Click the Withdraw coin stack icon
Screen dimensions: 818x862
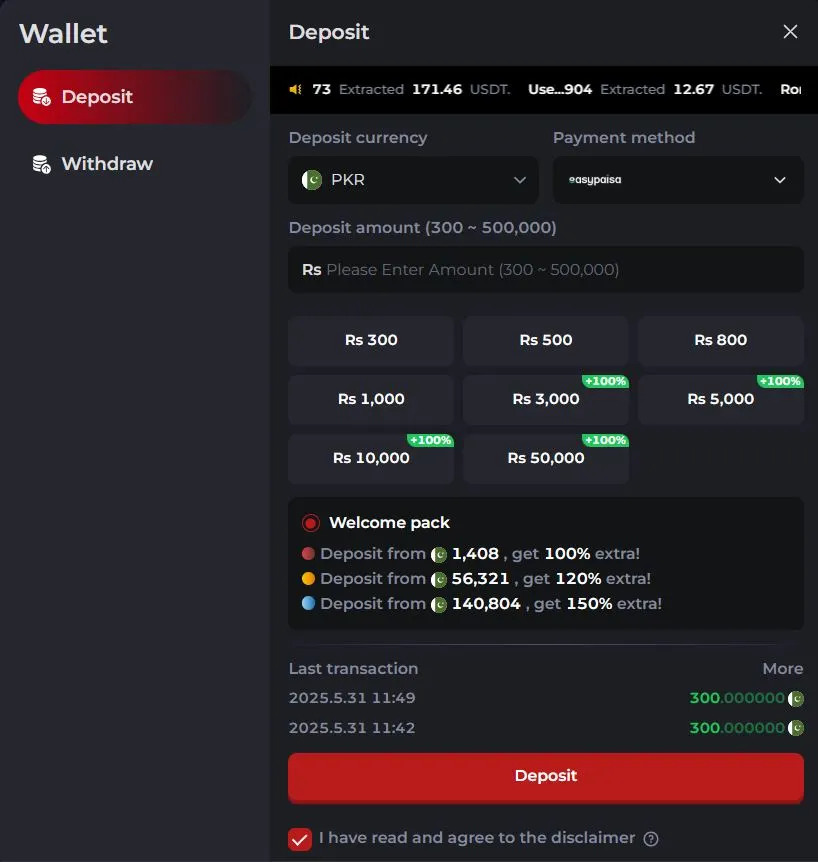click(x=42, y=164)
